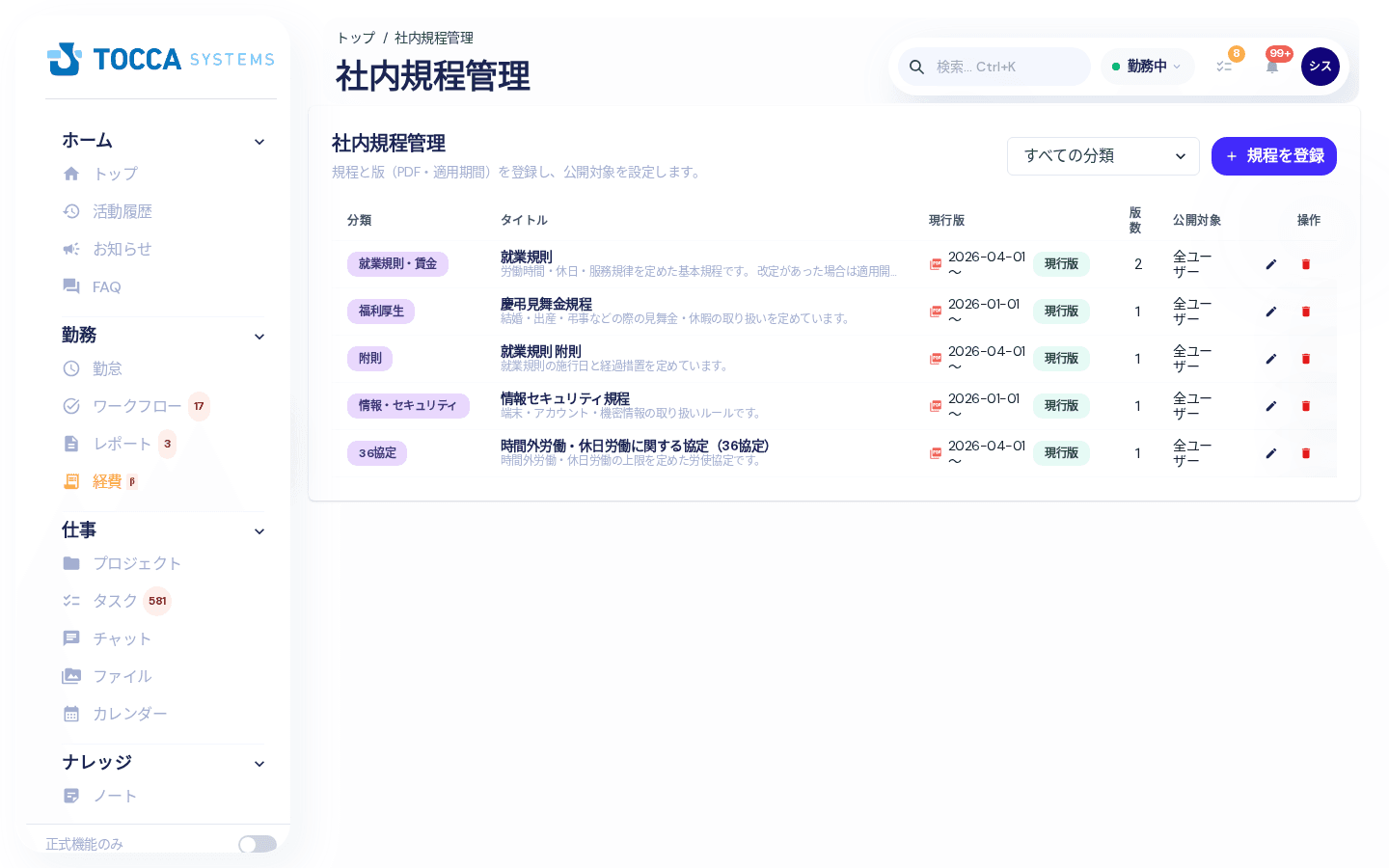Click the edit pencil for 就業規則 row
1389x868 pixels.
click(1271, 264)
